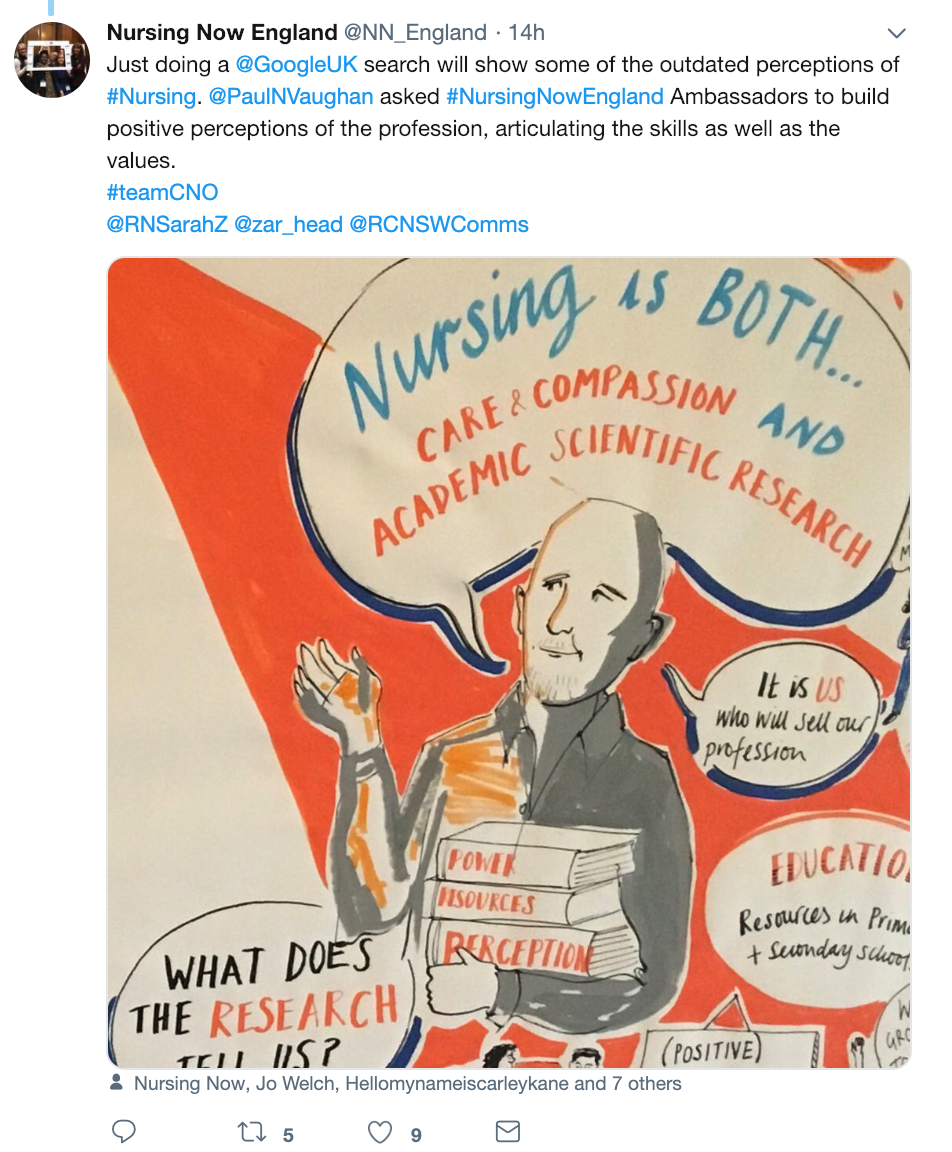Open the #Nursing hashtag
952x1152 pixels.
(151, 96)
